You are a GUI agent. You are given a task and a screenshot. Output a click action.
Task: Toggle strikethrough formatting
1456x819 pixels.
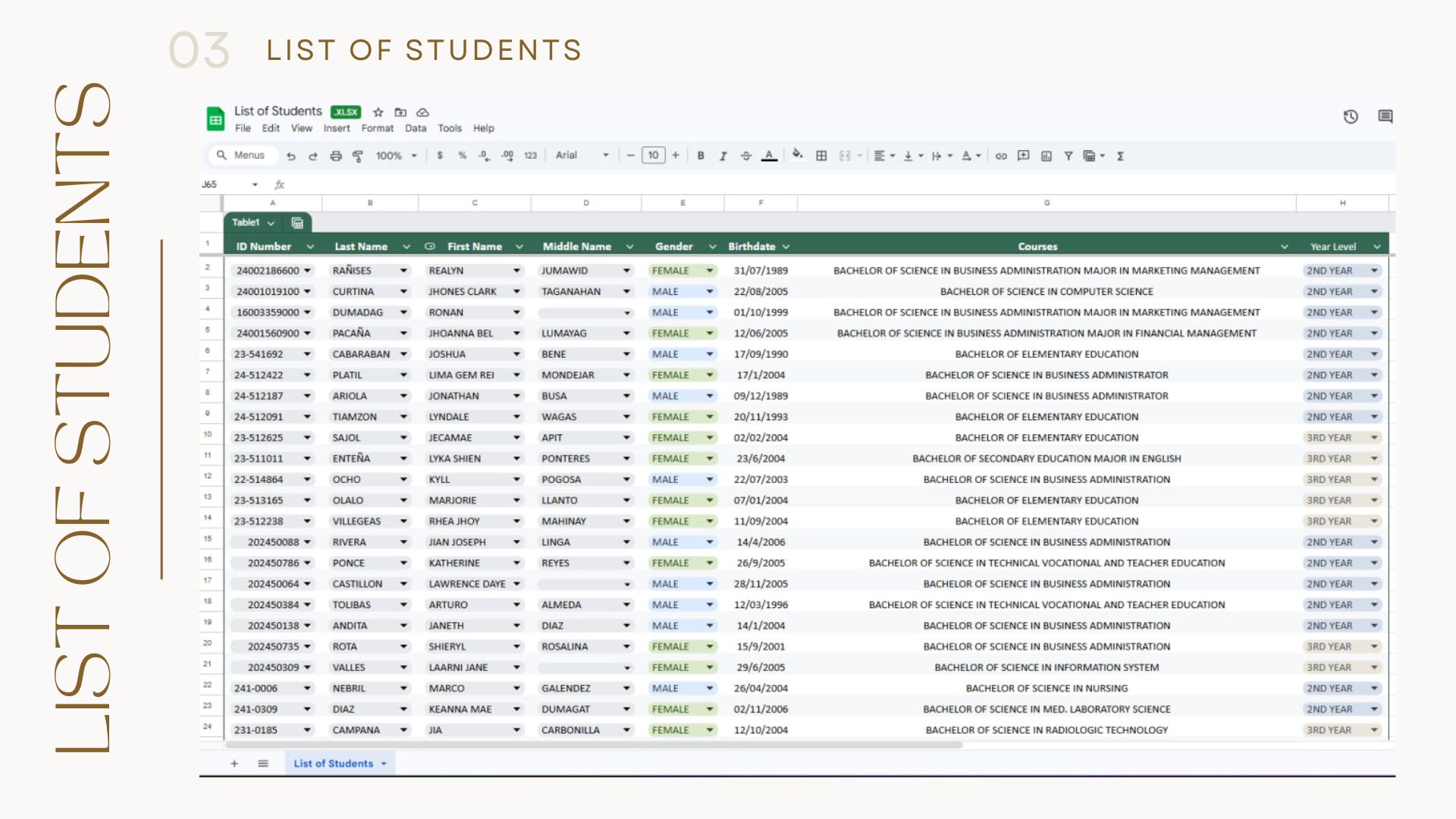tap(746, 156)
